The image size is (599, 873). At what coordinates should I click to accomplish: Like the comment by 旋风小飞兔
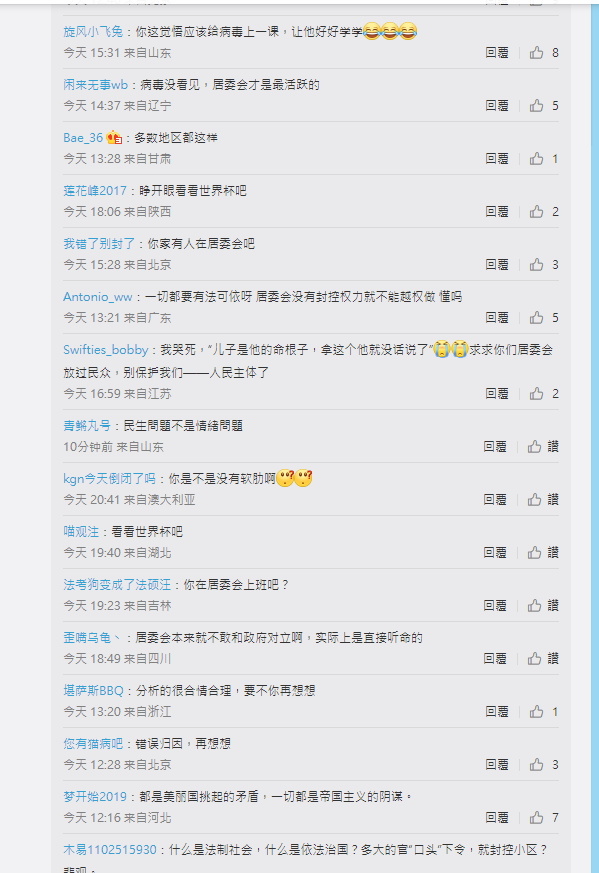[x=537, y=53]
